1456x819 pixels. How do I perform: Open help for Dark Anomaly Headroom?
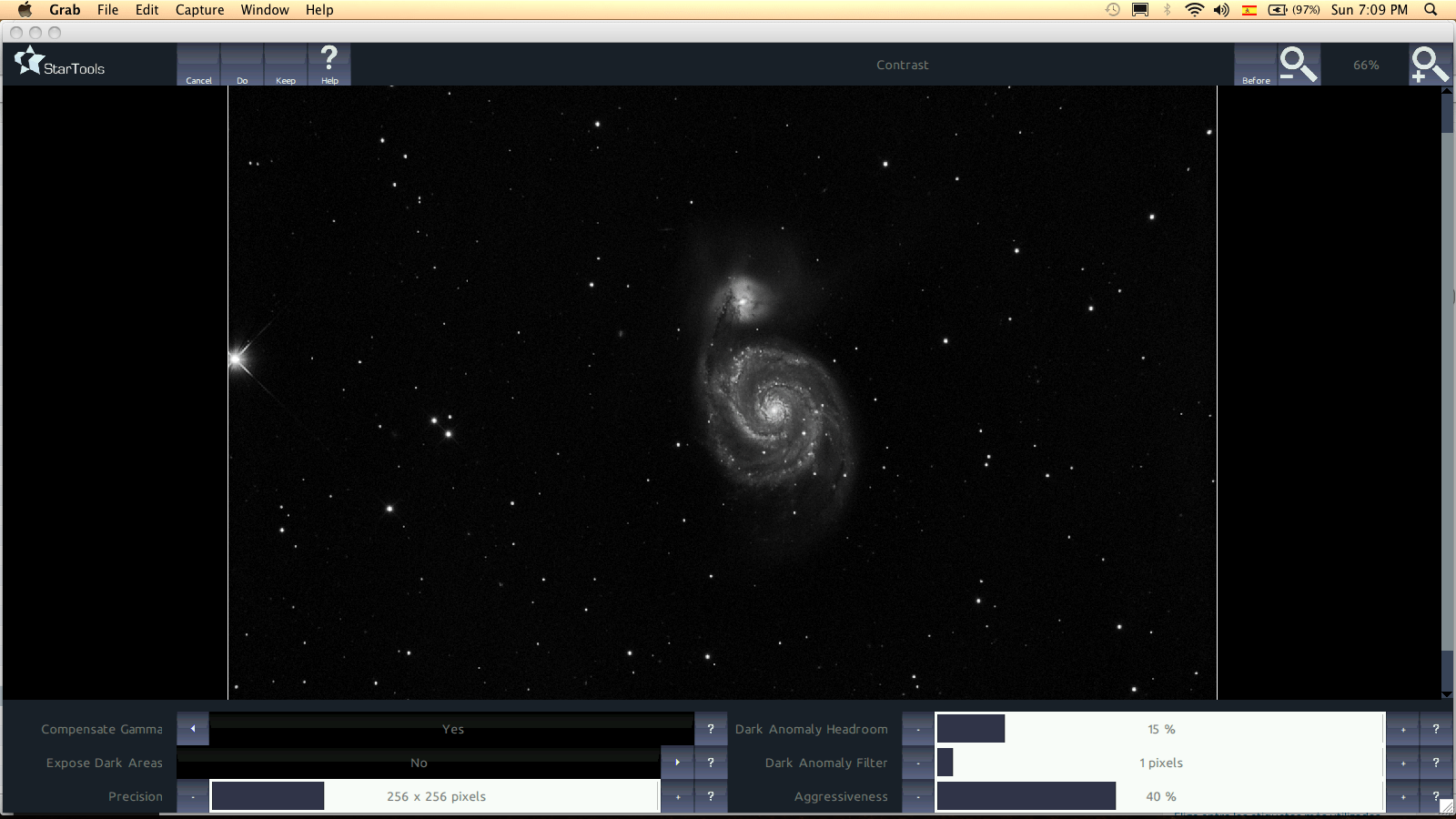pyautogui.click(x=1436, y=729)
